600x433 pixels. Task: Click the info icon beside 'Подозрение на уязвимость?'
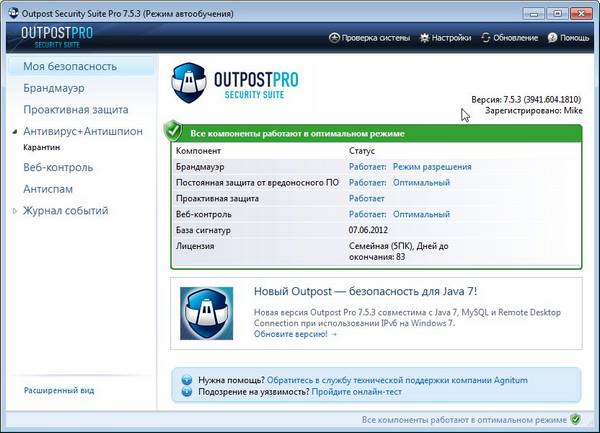(187, 392)
